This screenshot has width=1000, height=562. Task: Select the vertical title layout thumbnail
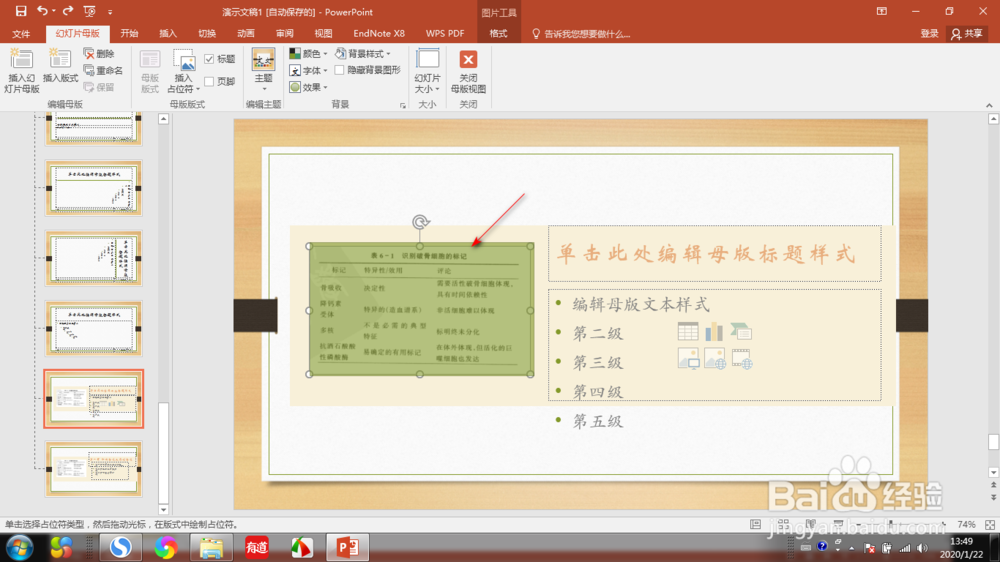pyautogui.click(x=94, y=258)
